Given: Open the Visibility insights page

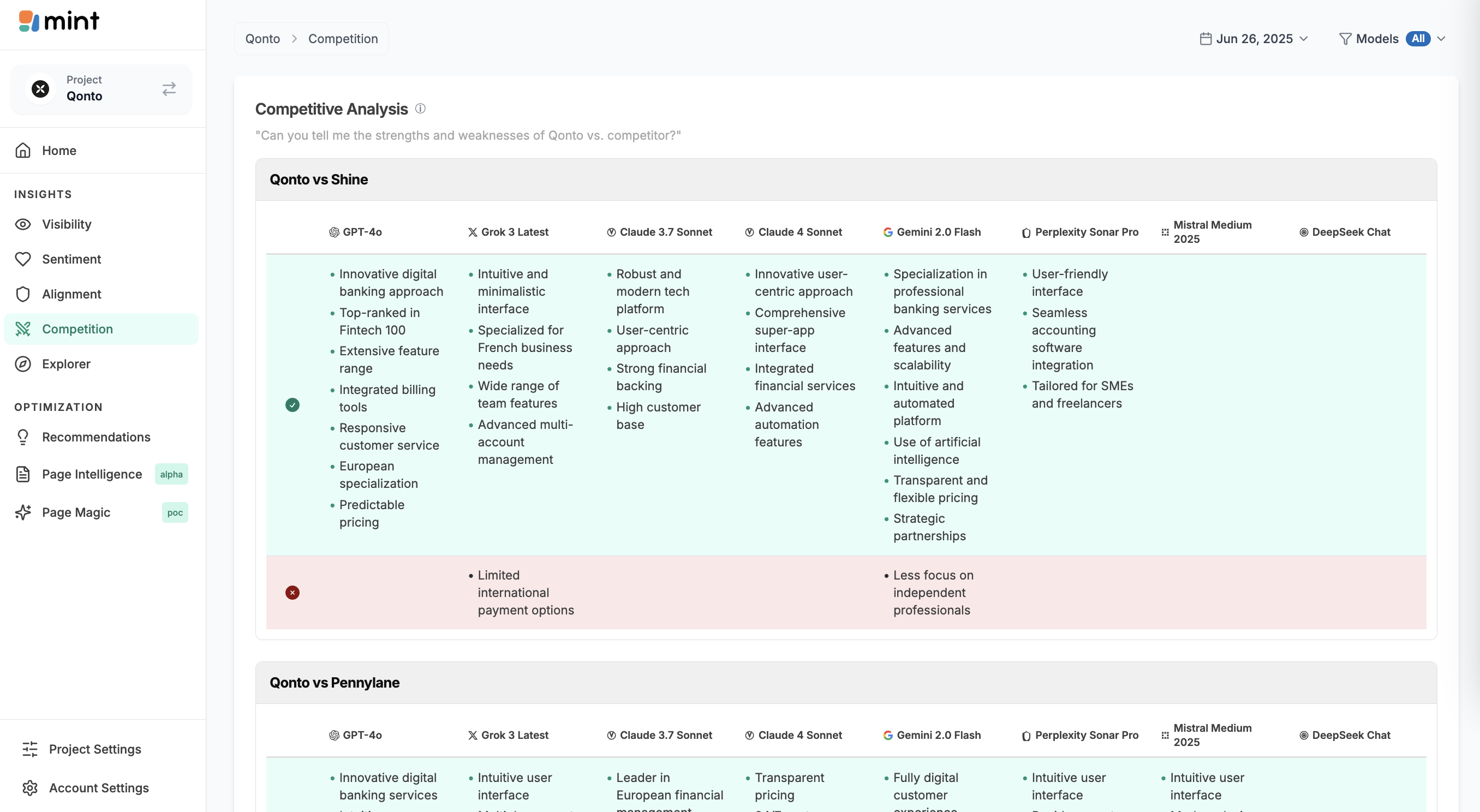Looking at the screenshot, I should 67,224.
